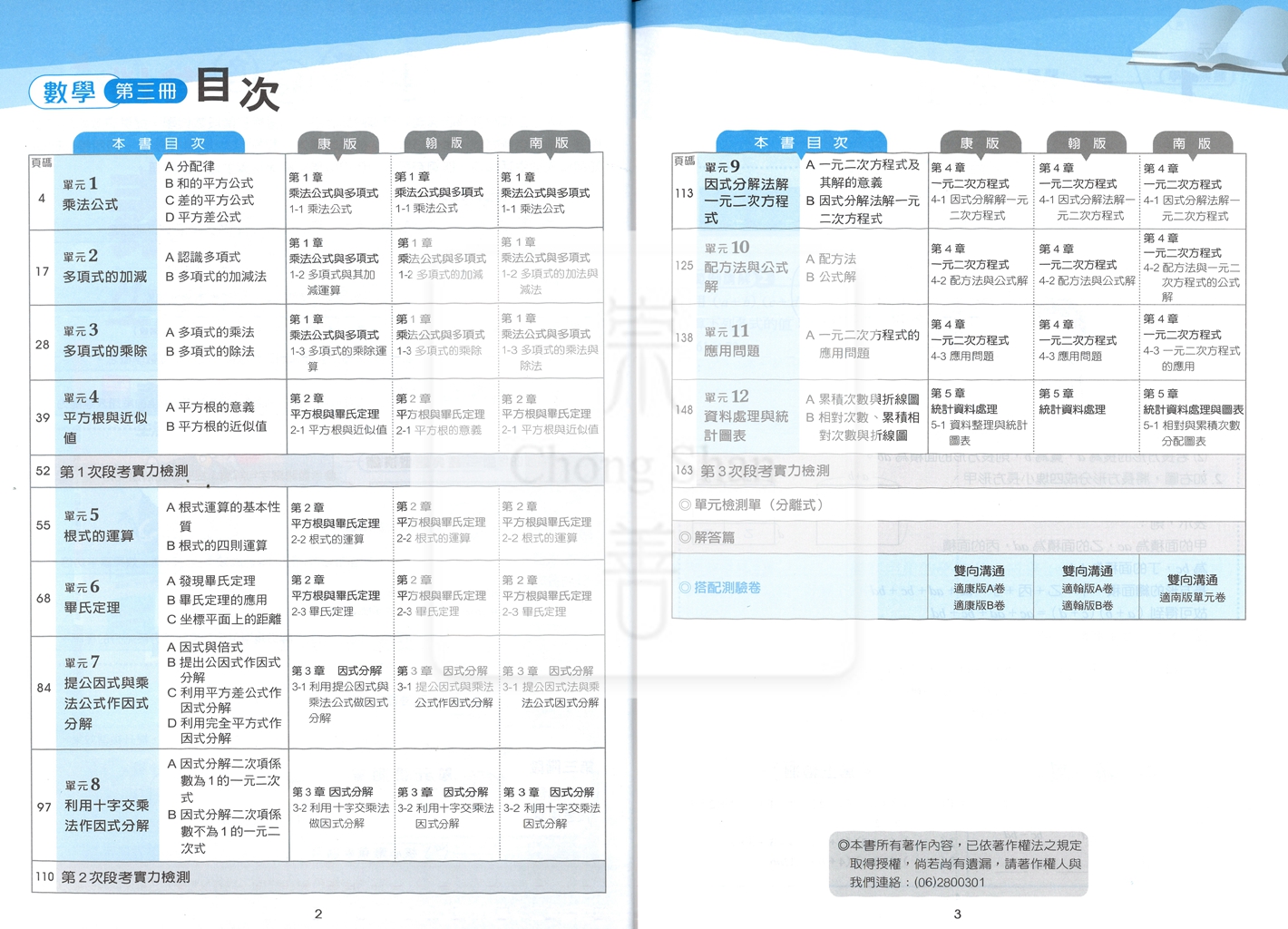Image resolution: width=1288 pixels, height=929 pixels.
Task: Click the B 多項式的加減法 topic
Action: (216, 276)
